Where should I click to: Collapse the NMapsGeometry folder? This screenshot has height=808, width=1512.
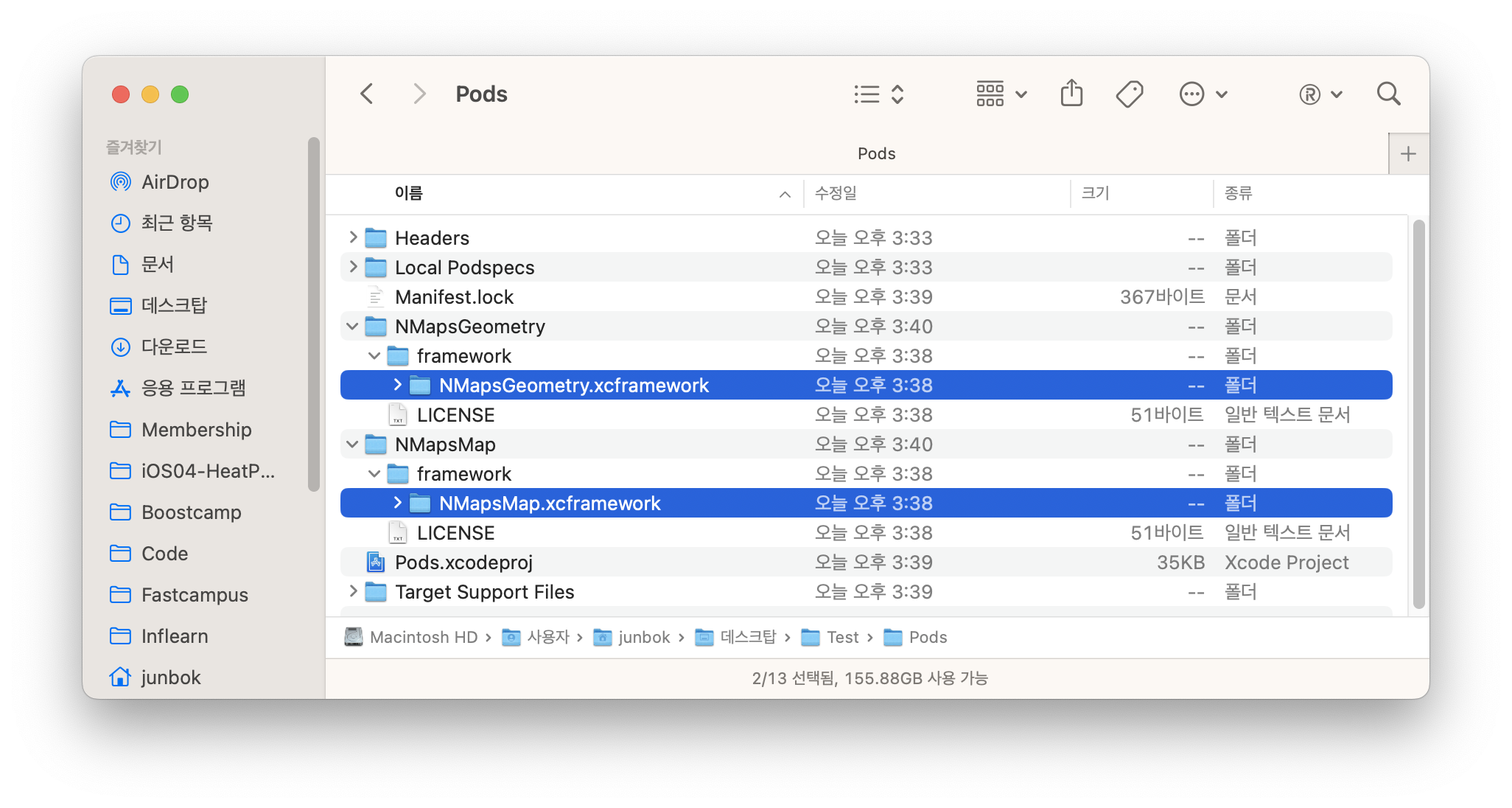[x=352, y=326]
